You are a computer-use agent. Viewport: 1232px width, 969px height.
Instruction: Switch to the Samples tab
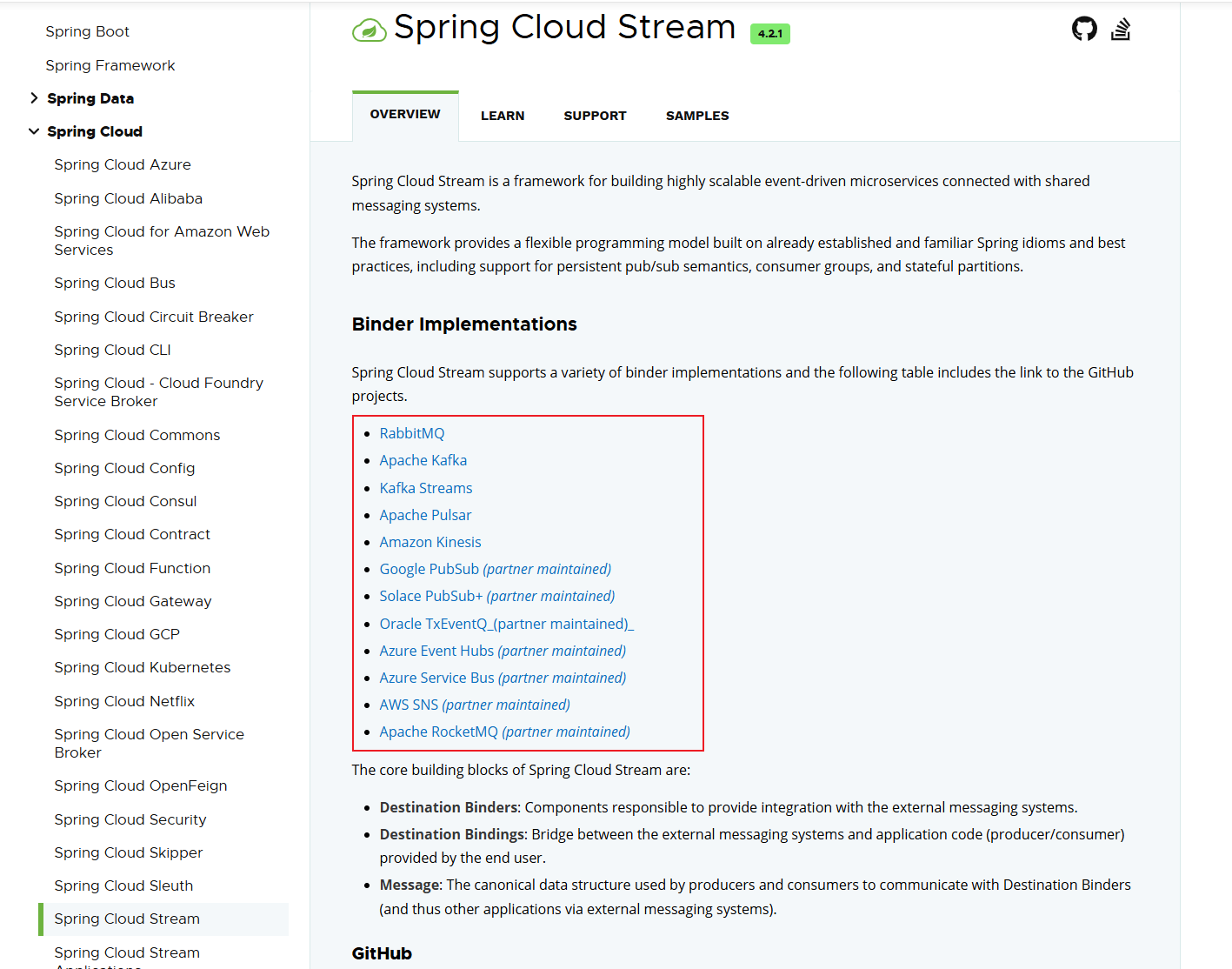coord(697,116)
